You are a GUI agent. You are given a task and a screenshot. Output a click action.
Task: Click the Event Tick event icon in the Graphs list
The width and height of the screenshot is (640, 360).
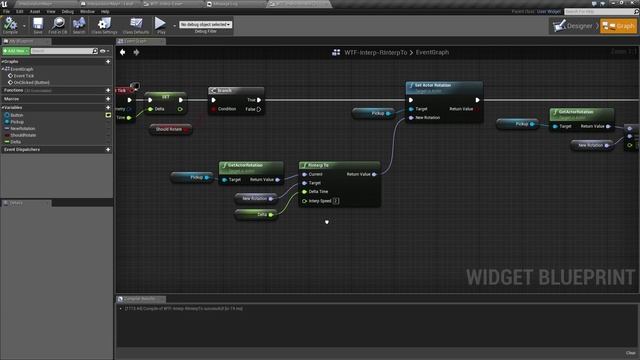11,76
